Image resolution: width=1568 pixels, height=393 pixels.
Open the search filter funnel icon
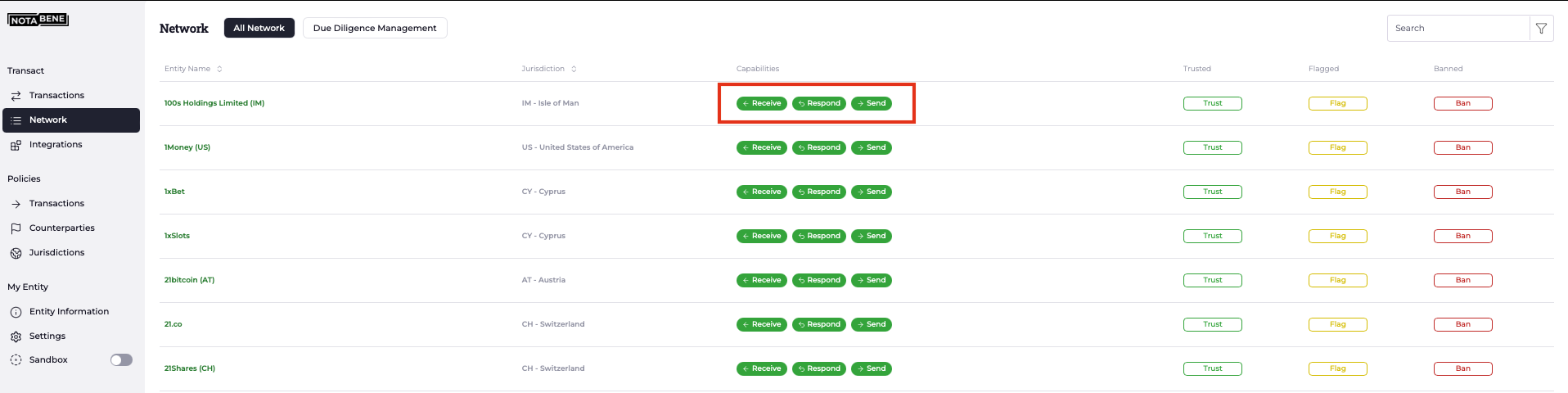pos(1541,28)
